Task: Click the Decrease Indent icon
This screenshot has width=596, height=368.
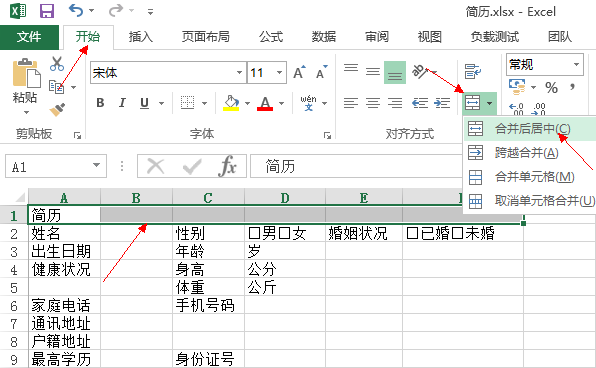Action: (420, 103)
